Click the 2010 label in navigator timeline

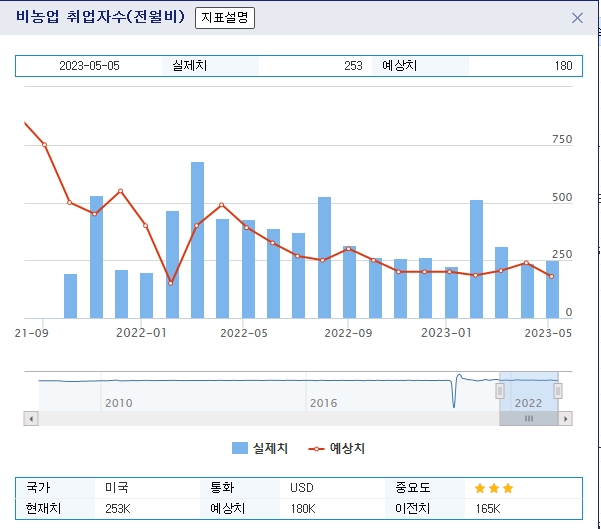pyautogui.click(x=119, y=403)
